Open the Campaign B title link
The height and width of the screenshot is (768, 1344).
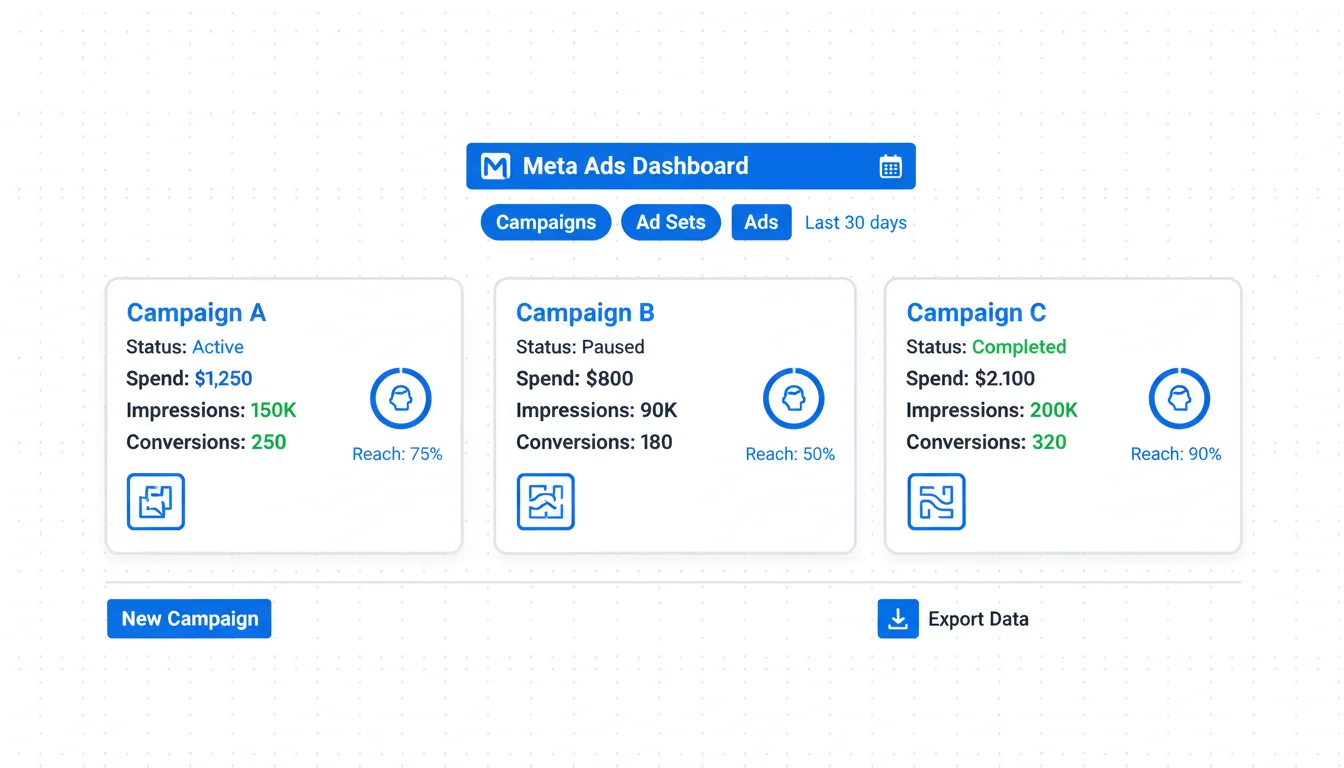point(585,313)
